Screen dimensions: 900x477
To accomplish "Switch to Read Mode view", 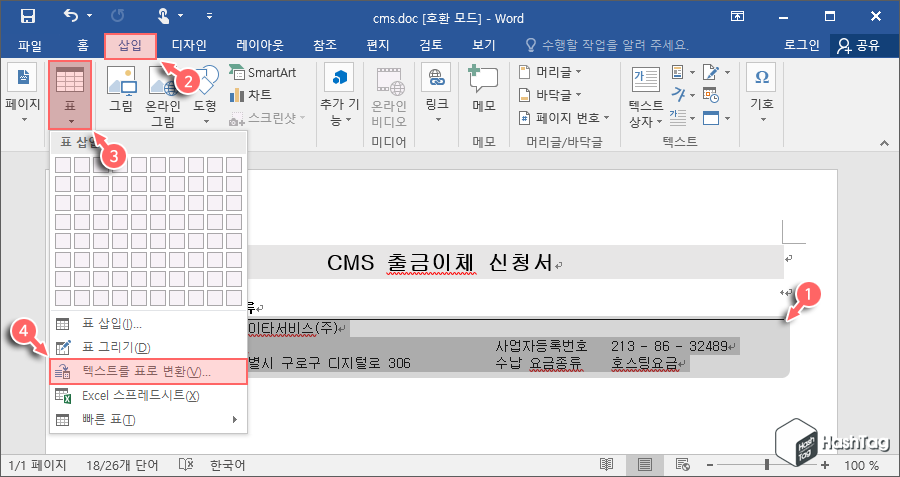I will 607,465.
